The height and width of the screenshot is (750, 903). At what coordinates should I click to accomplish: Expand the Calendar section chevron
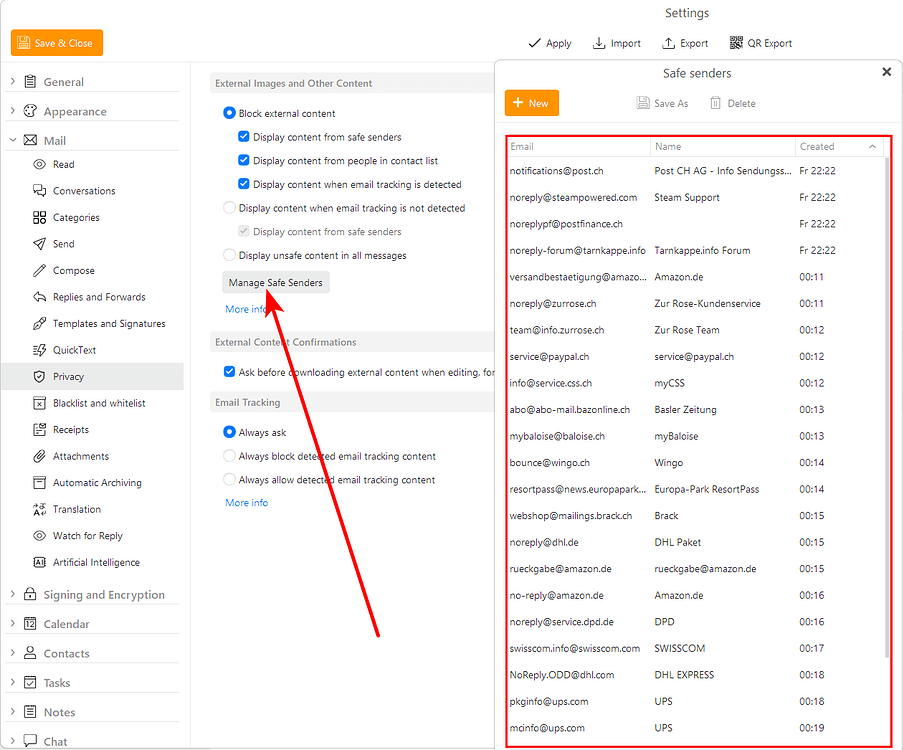point(13,623)
